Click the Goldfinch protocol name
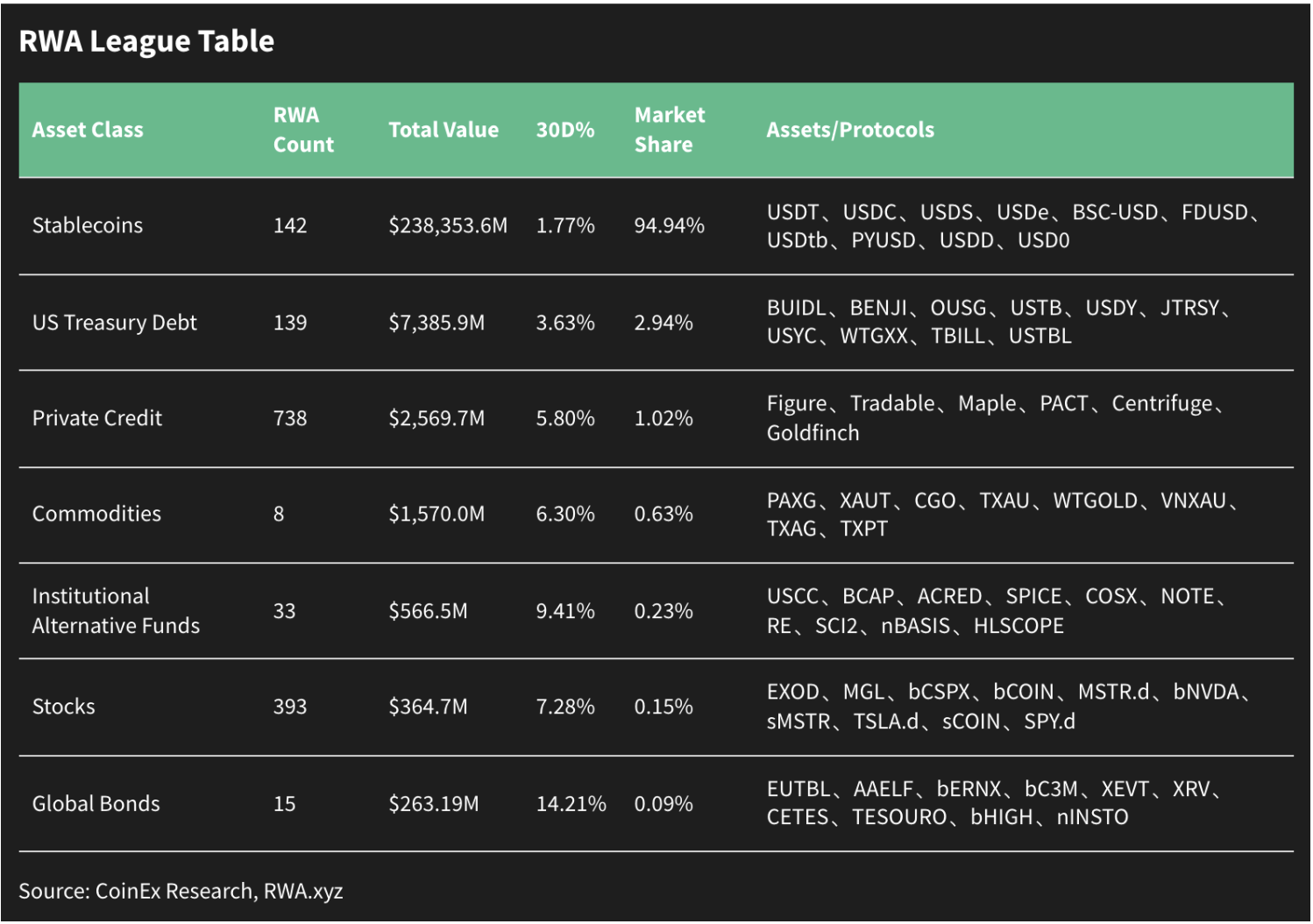Screen dimensions: 1313x924 813,433
